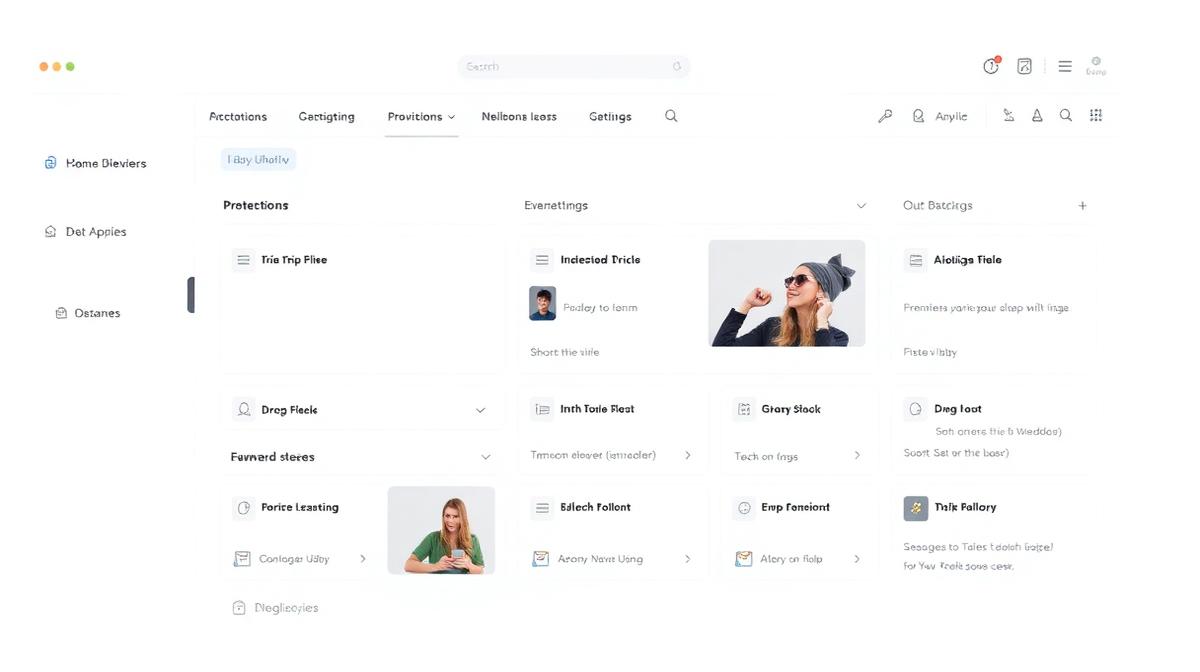
Task: Switch to the Gactigting tab
Action: [x=326, y=117]
